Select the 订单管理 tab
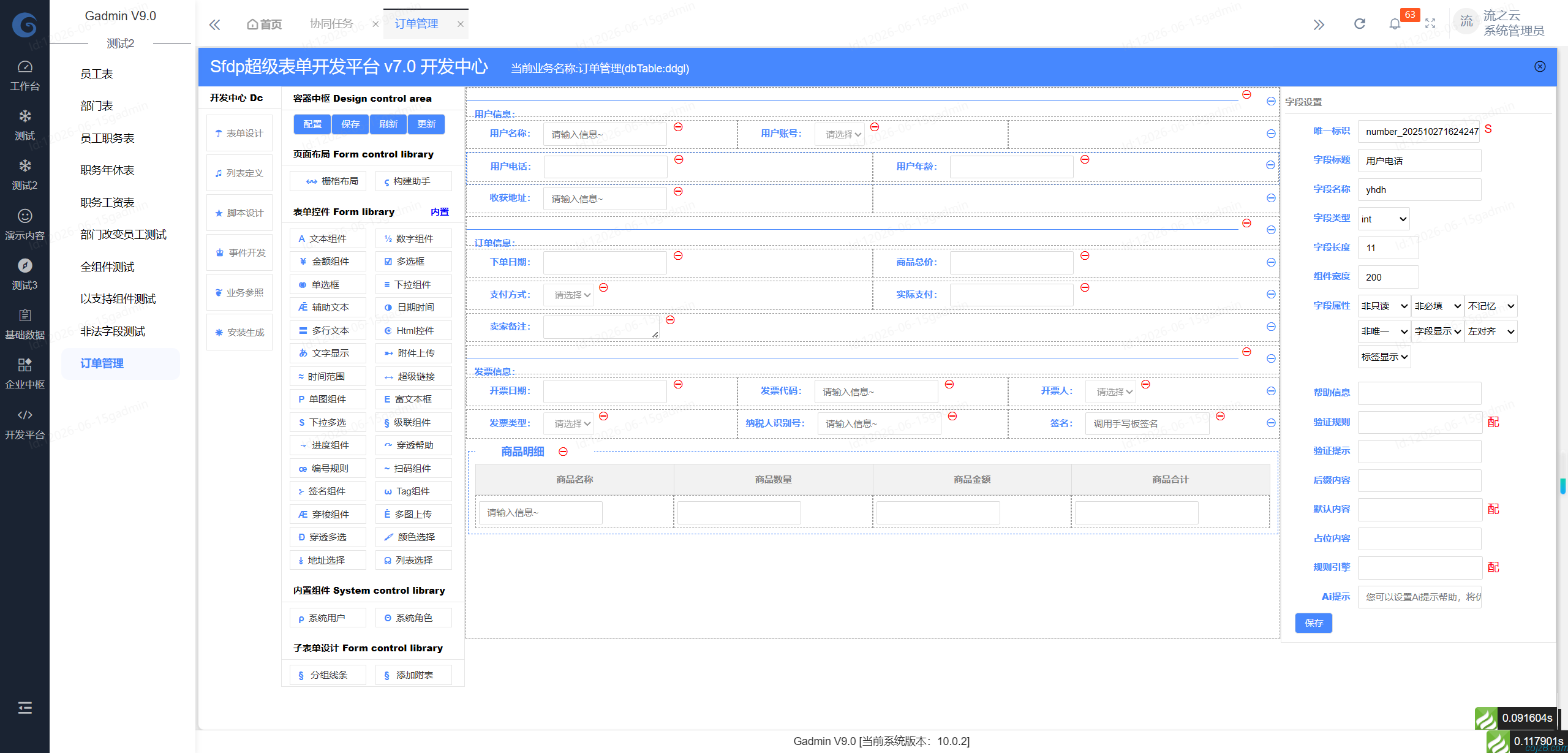The width and height of the screenshot is (1568, 753). pyautogui.click(x=417, y=24)
